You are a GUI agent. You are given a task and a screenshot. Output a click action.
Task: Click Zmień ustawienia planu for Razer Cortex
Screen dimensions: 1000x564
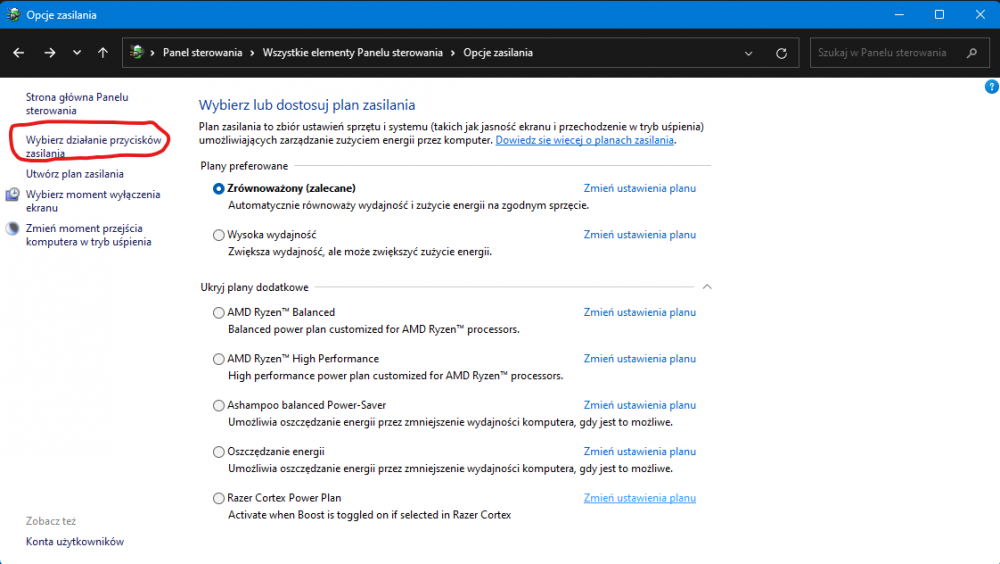639,498
